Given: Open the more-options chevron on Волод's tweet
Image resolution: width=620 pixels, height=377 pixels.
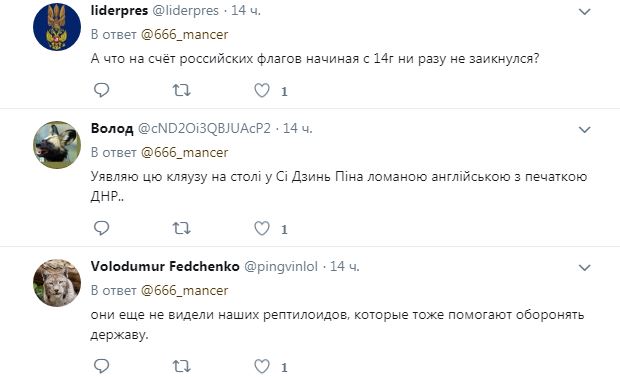Looking at the screenshot, I should pos(584,129).
